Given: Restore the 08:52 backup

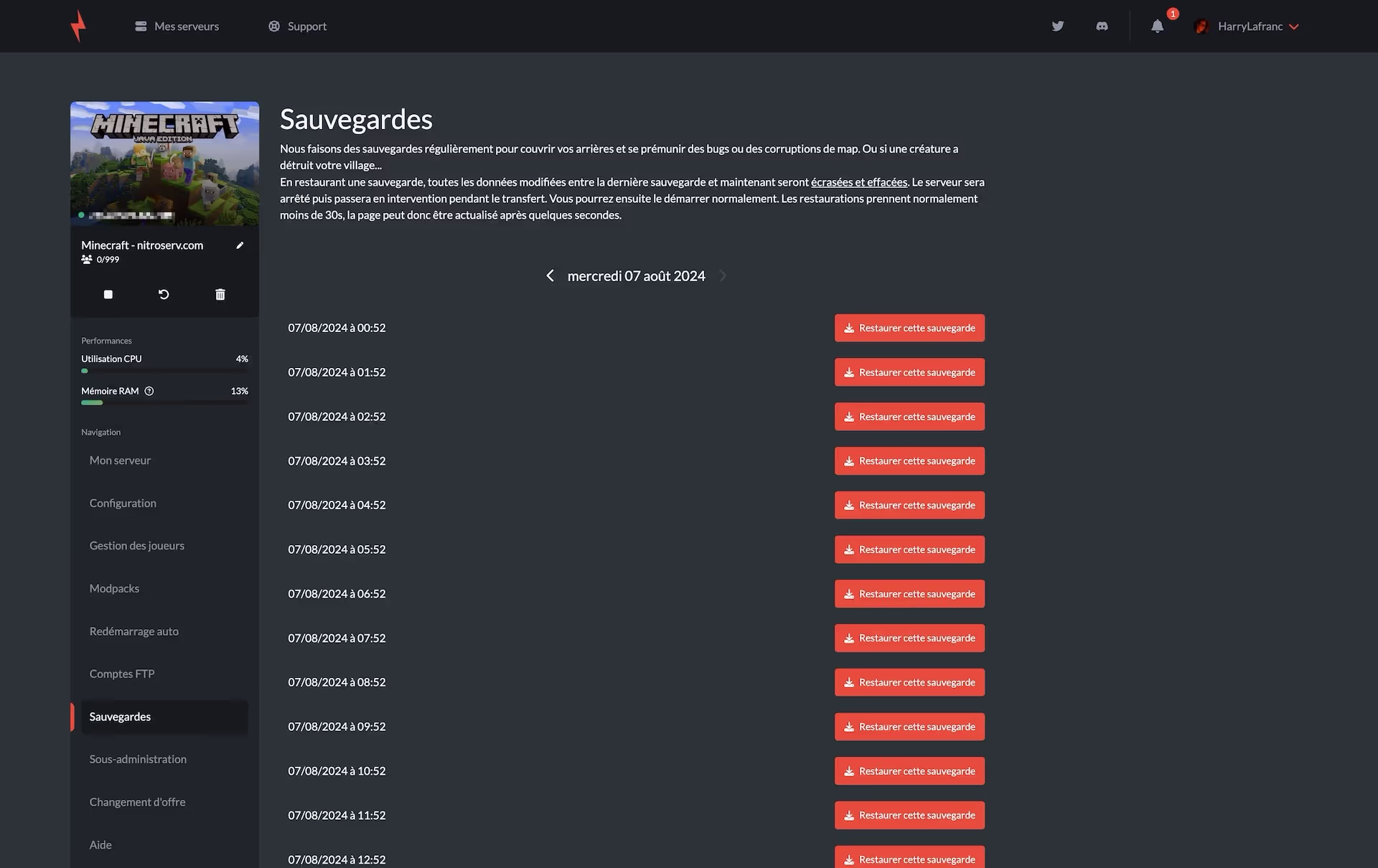Looking at the screenshot, I should click(x=909, y=682).
